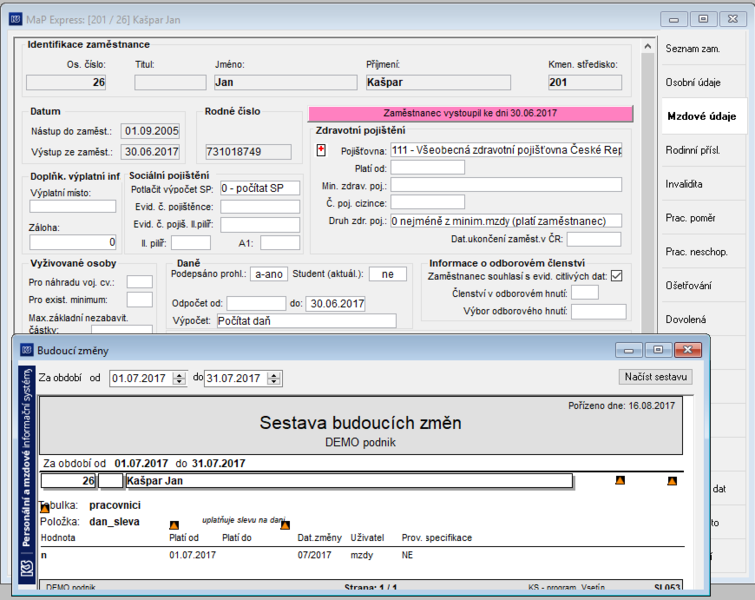755x600 pixels.
Task: Click the Kmen. středisko field 201
Action: pyautogui.click(x=585, y=82)
